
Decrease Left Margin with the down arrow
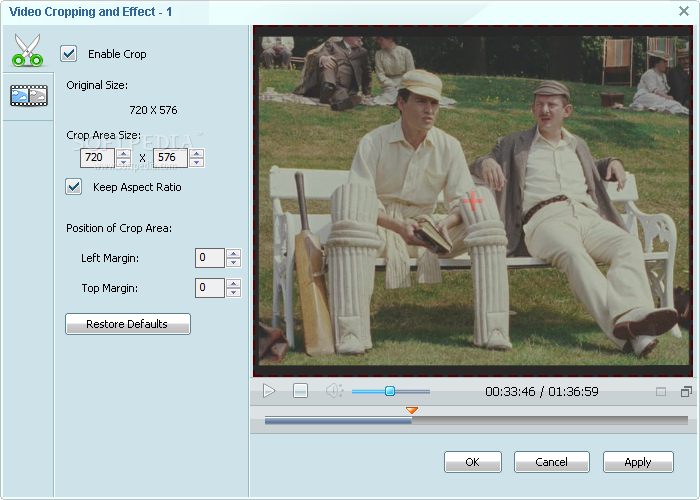click(x=233, y=262)
